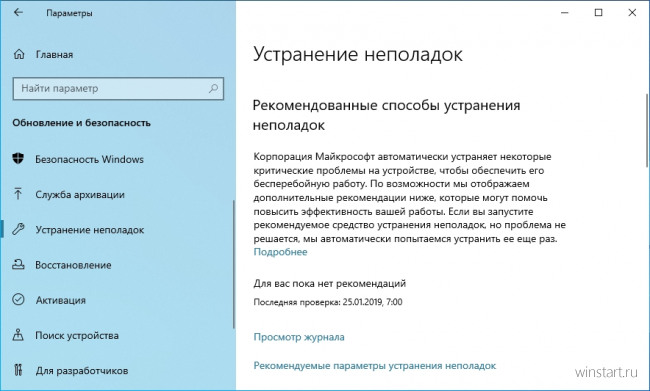Open the Просмотр журнала link
Viewport: 650px width, 391px height.
[299, 337]
